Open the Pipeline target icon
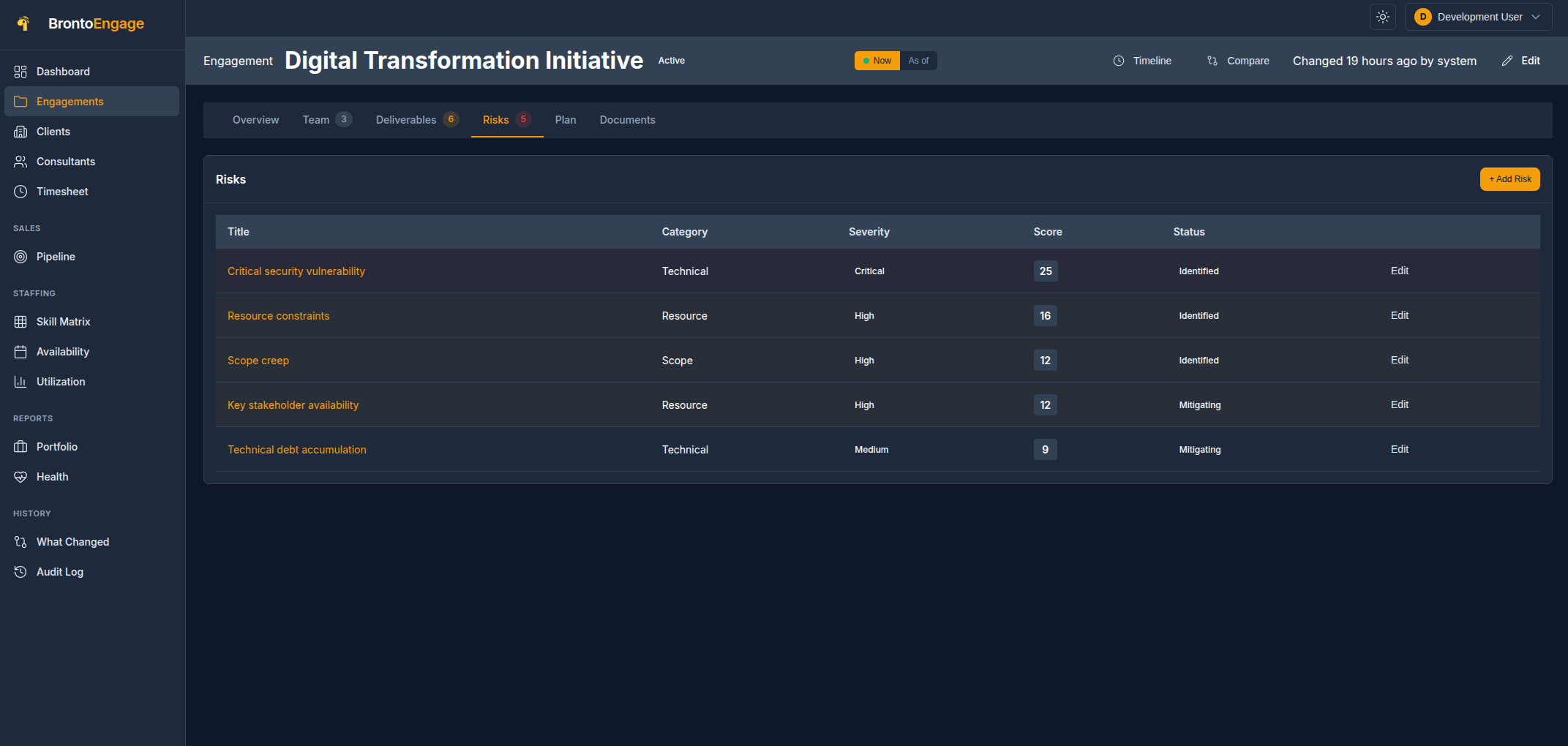The height and width of the screenshot is (746, 1568). pos(20,256)
